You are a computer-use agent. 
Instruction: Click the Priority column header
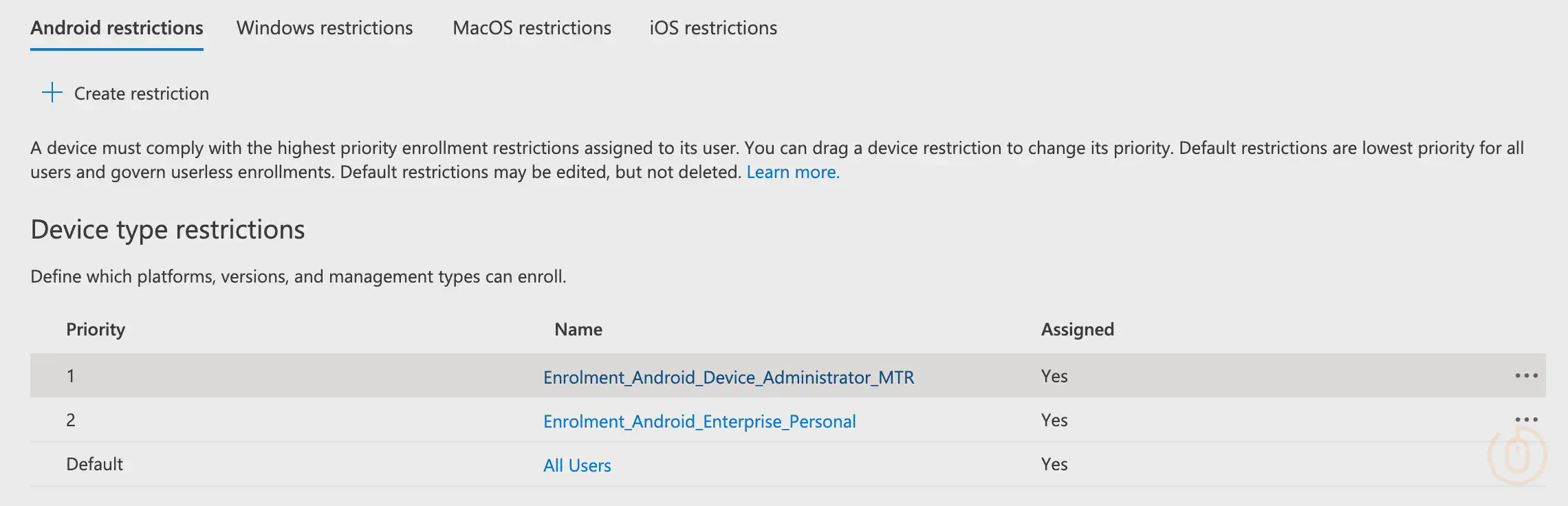(x=96, y=329)
